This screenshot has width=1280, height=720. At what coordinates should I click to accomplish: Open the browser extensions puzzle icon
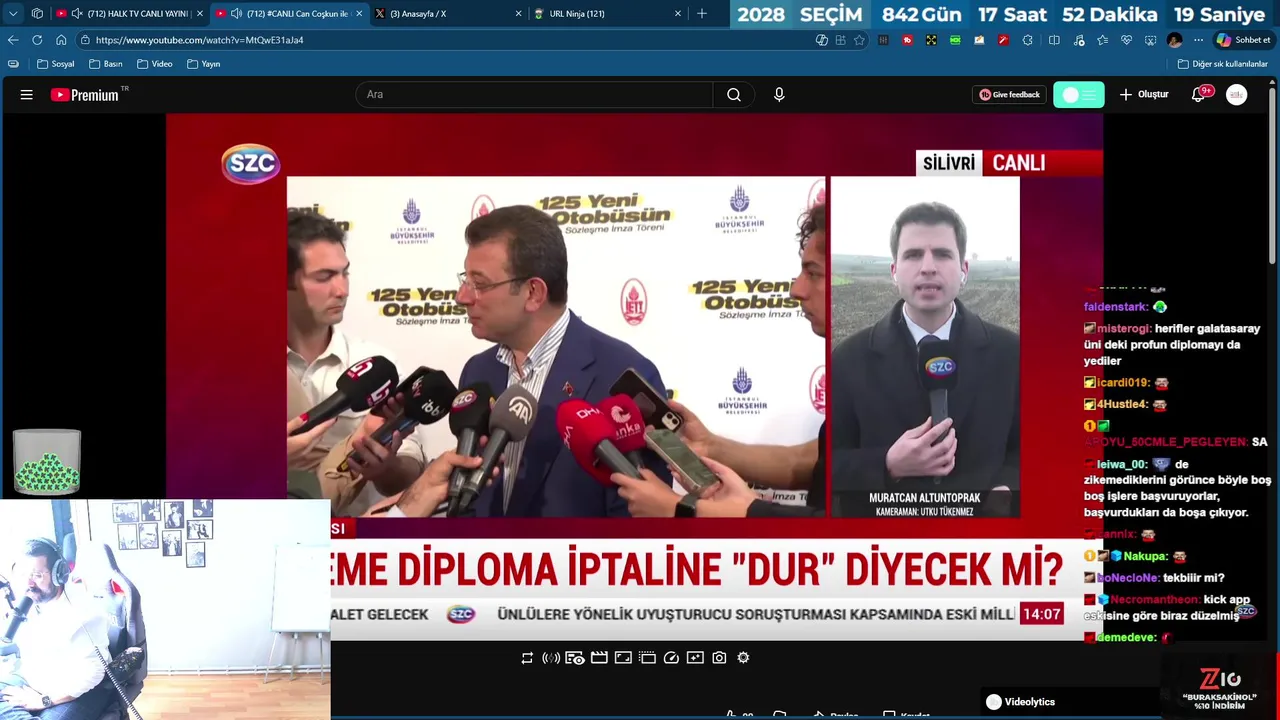[x=1027, y=40]
